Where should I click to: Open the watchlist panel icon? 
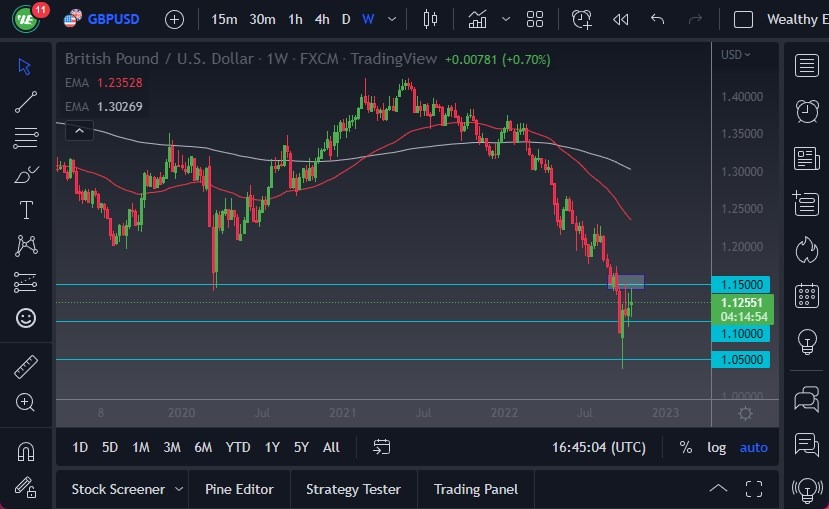coord(806,66)
